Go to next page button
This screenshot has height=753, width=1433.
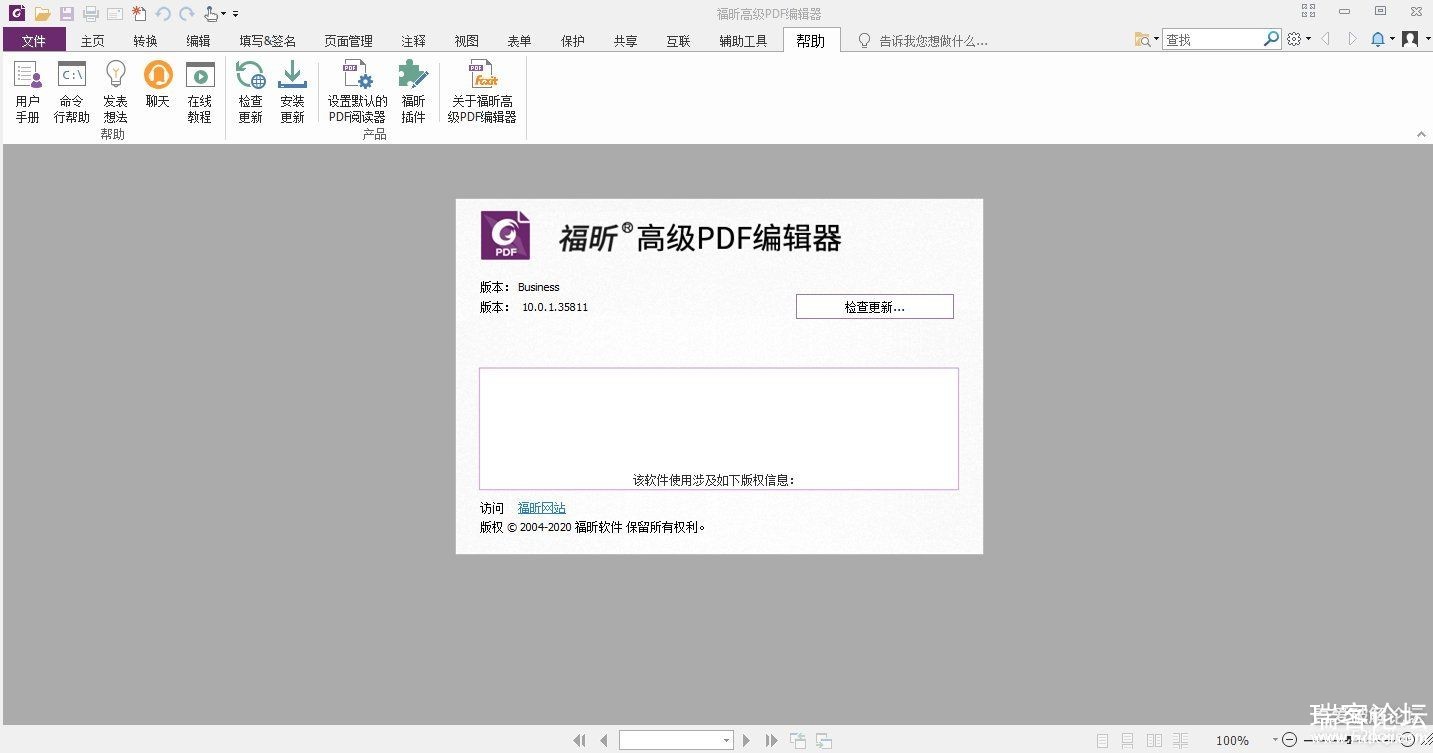[x=746, y=740]
